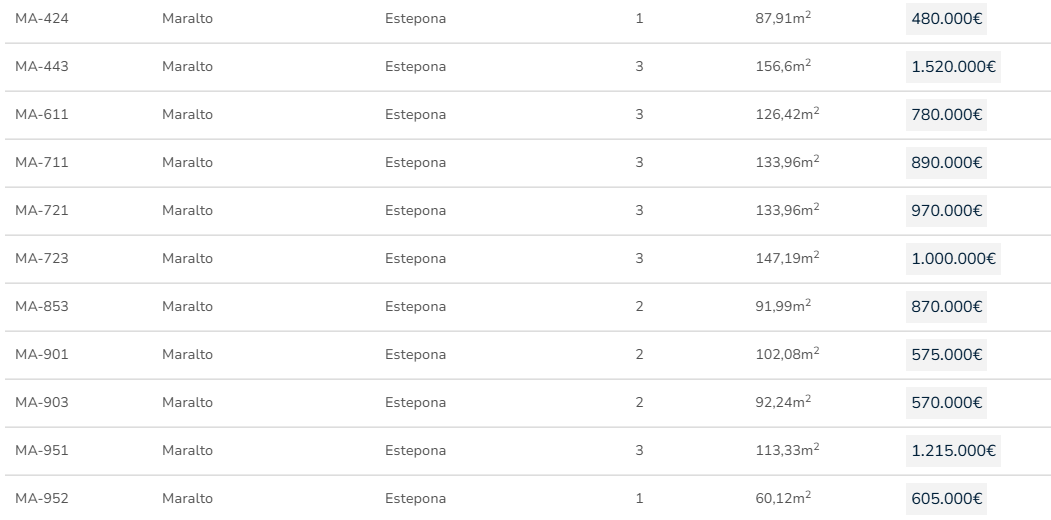Open the MA-723 listing reference
Viewport: 1051px width, 520px height.
pyautogui.click(x=41, y=259)
